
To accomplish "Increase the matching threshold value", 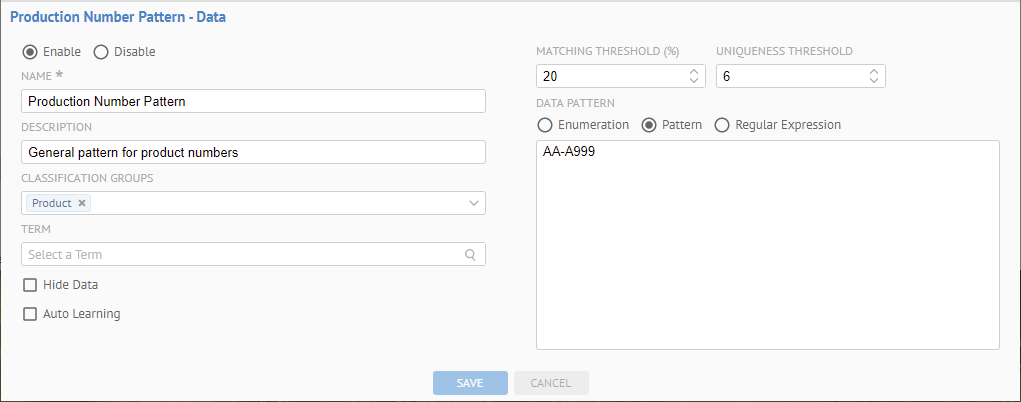I will [x=694, y=72].
